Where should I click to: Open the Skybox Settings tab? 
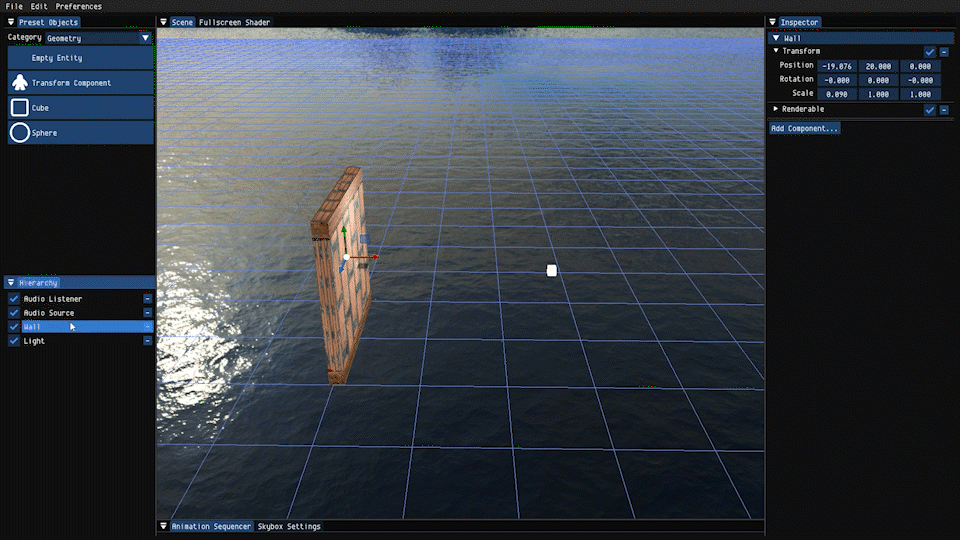coord(289,526)
